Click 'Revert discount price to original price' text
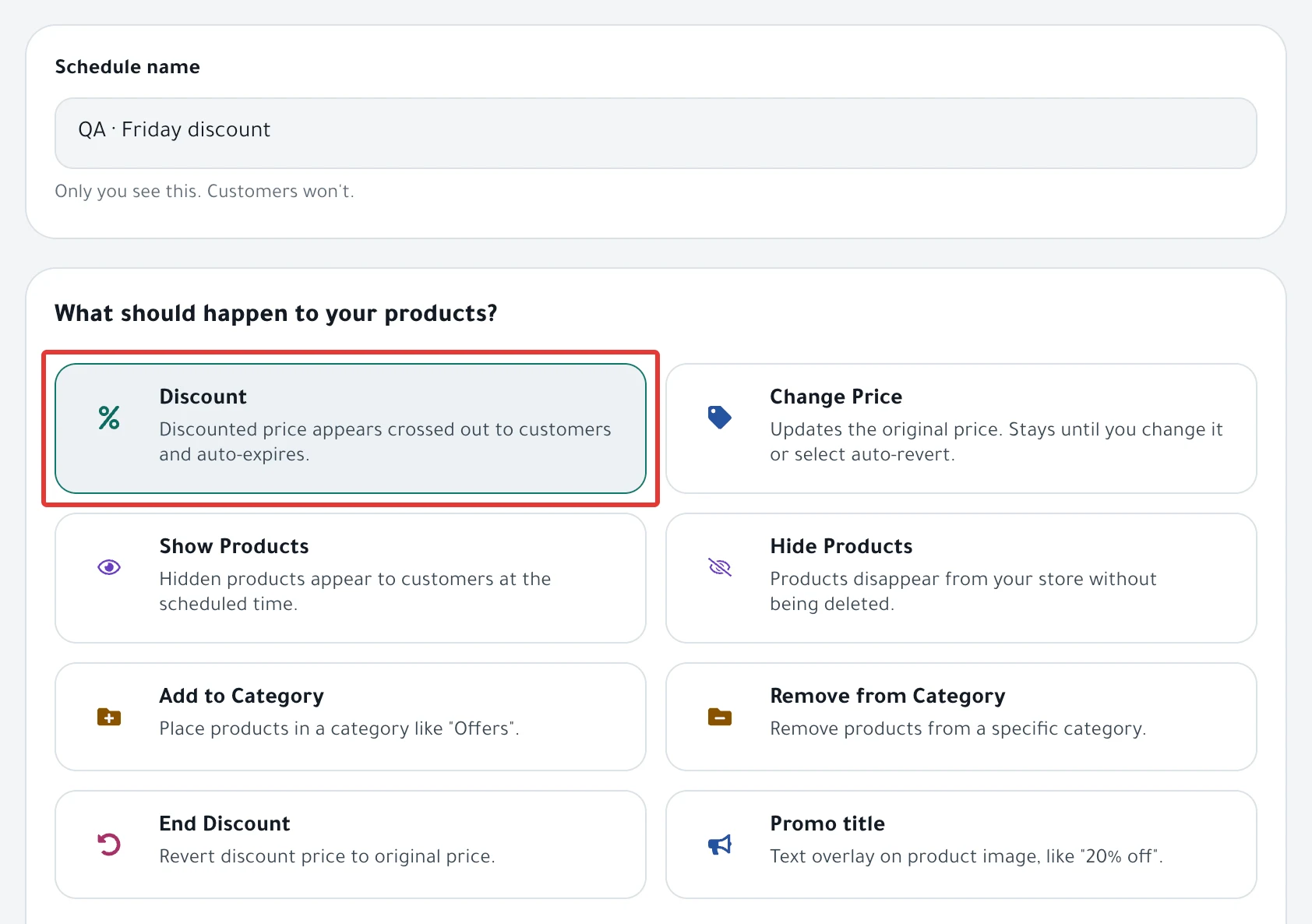 (x=327, y=856)
